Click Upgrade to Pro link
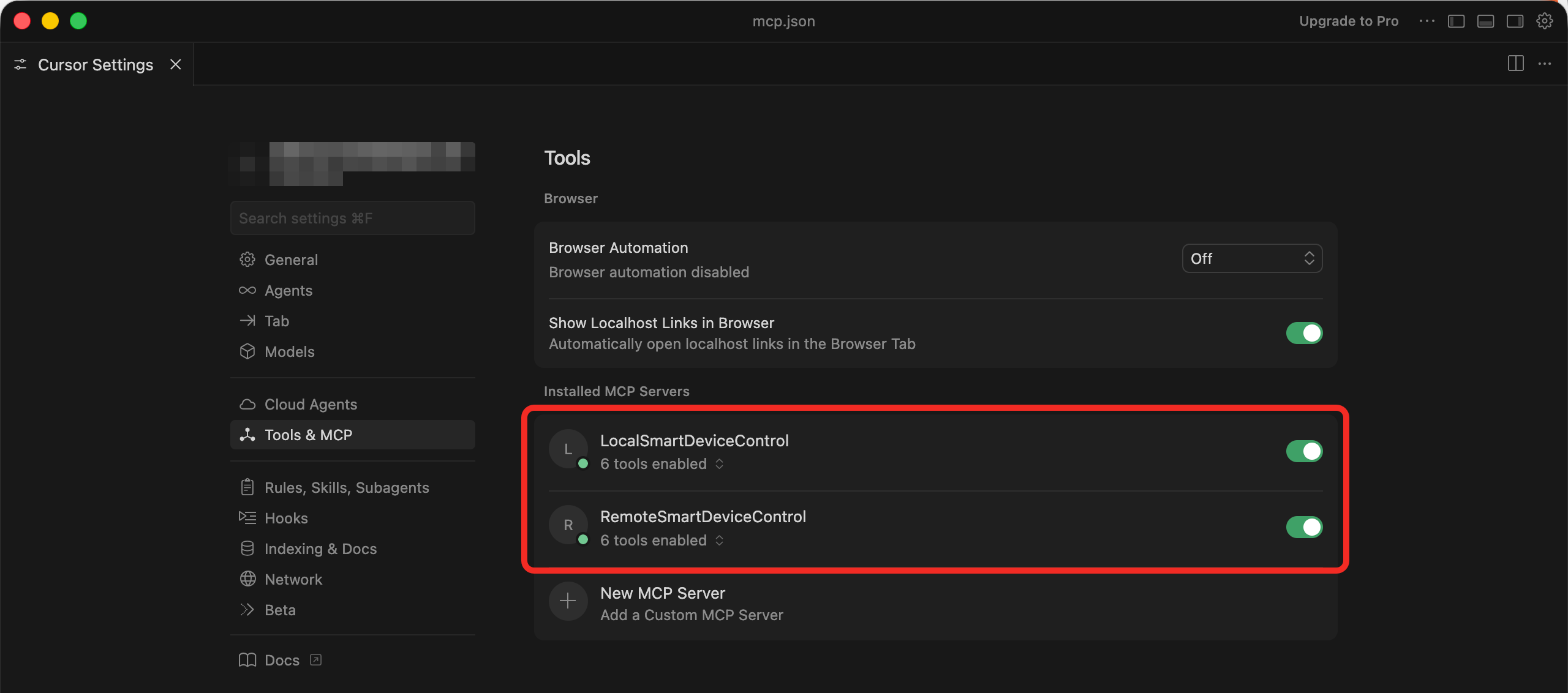1568x693 pixels. tap(1349, 21)
